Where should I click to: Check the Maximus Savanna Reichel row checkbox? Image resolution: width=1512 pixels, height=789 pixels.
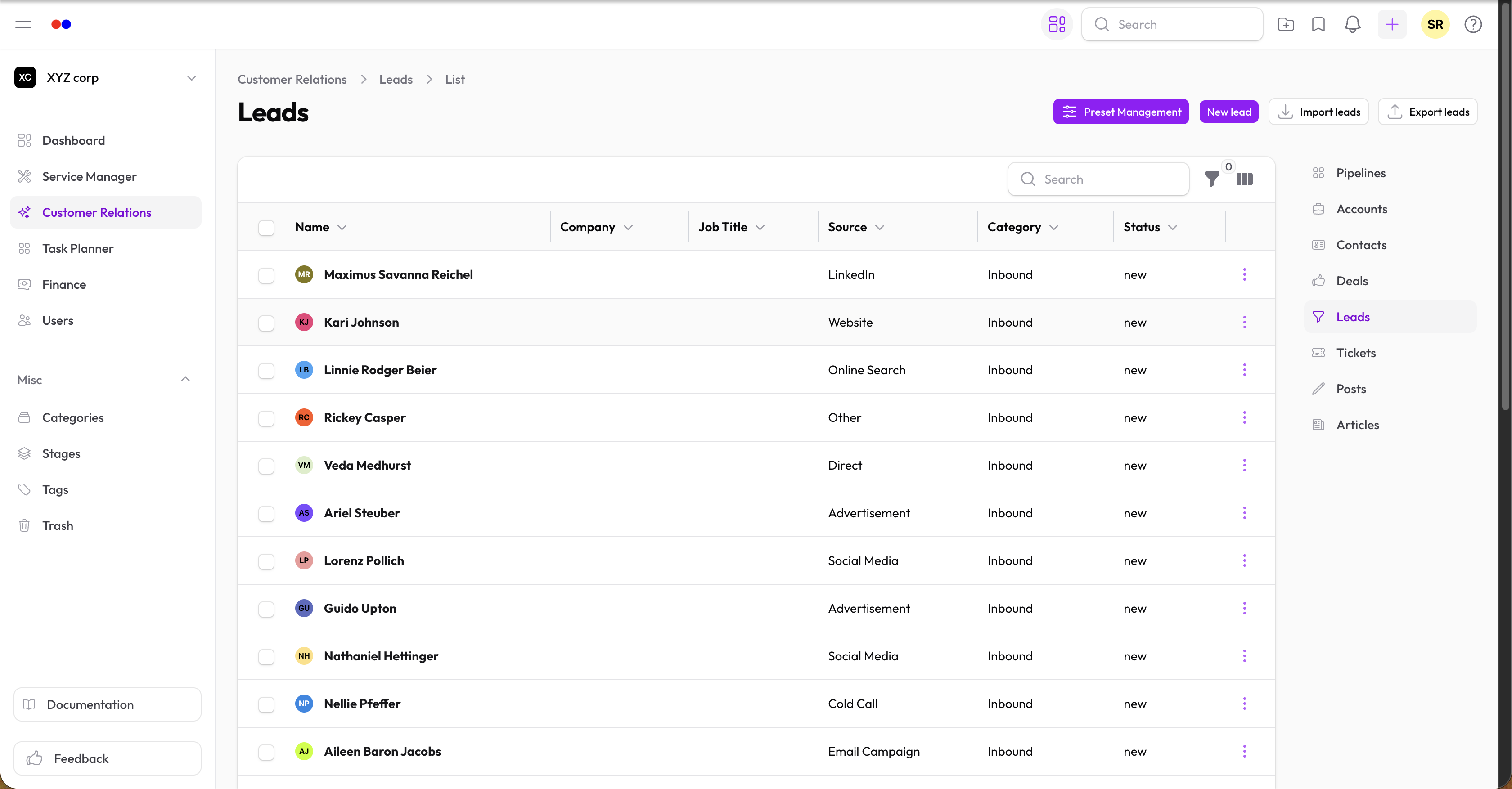(266, 275)
